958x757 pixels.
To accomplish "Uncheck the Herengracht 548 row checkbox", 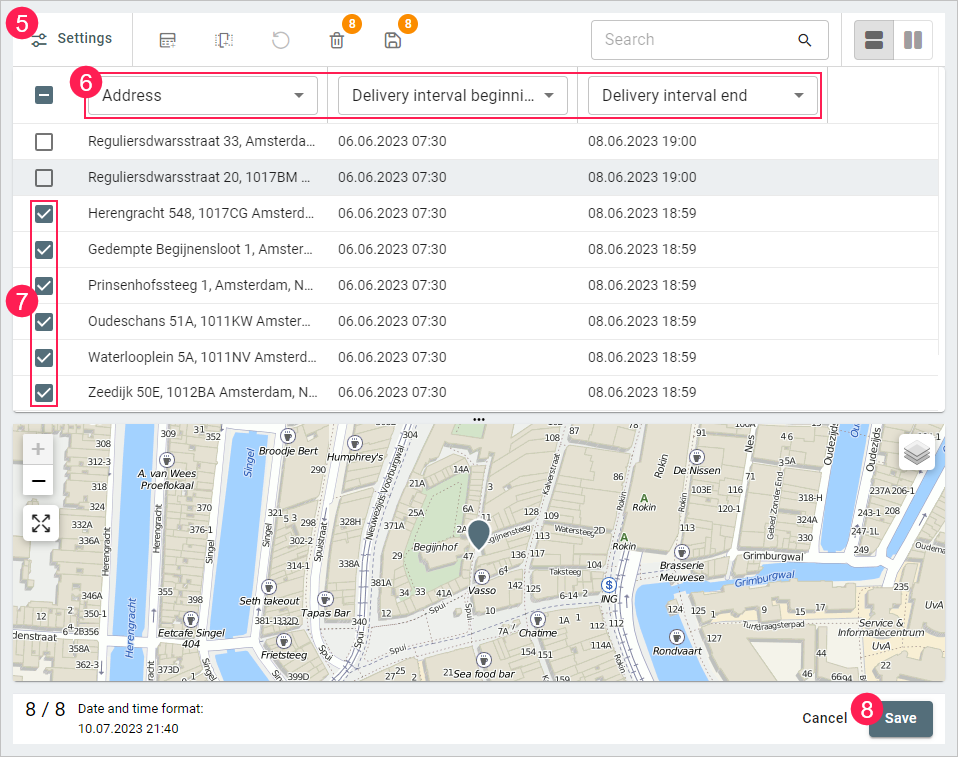I will (44, 214).
